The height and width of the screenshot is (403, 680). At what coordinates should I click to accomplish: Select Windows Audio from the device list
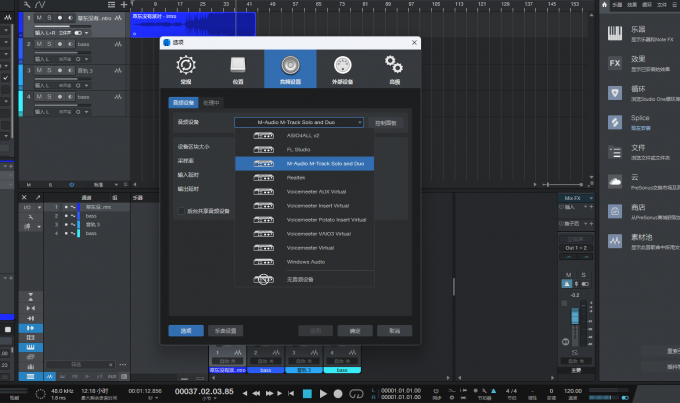click(x=304, y=262)
